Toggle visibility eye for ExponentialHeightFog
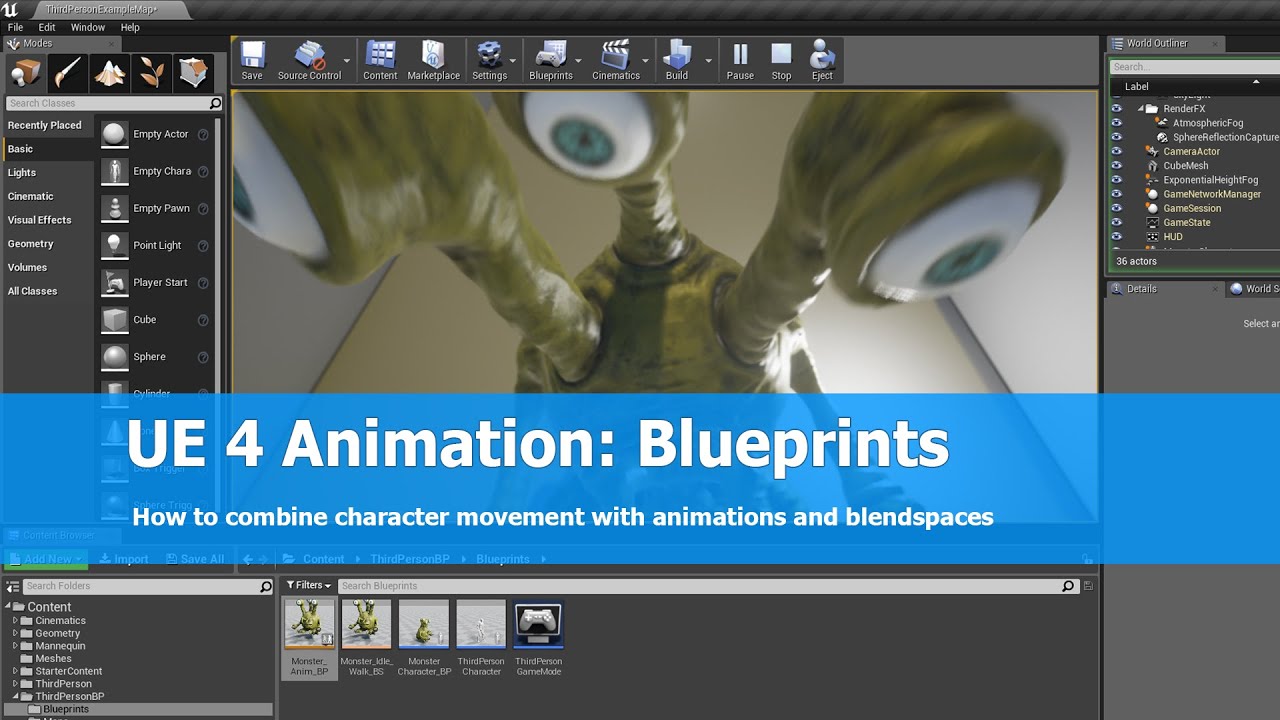The image size is (1280, 720). click(1117, 180)
